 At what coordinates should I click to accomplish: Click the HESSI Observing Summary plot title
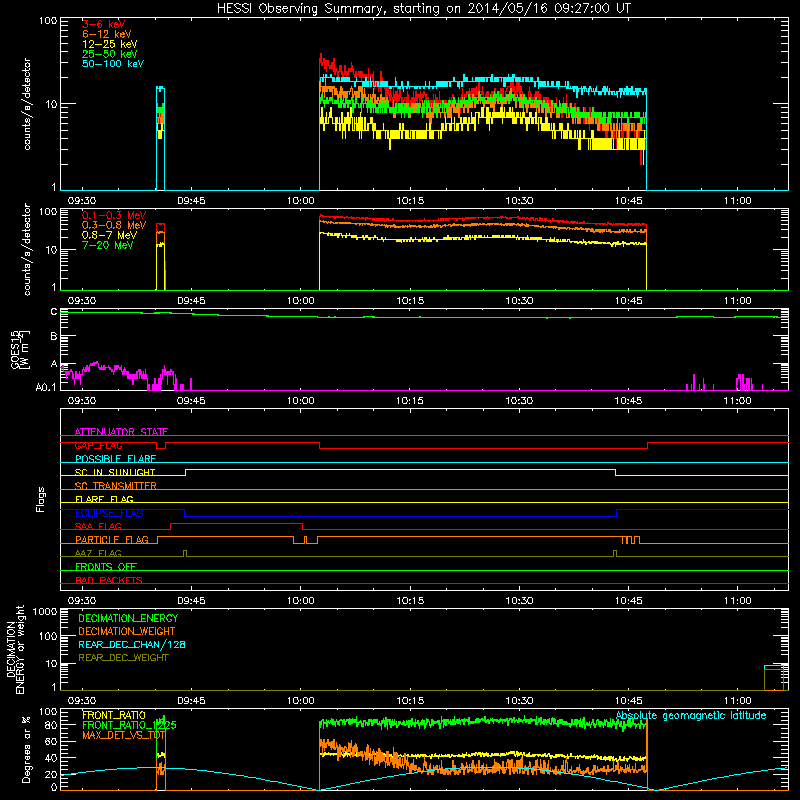[x=424, y=9]
